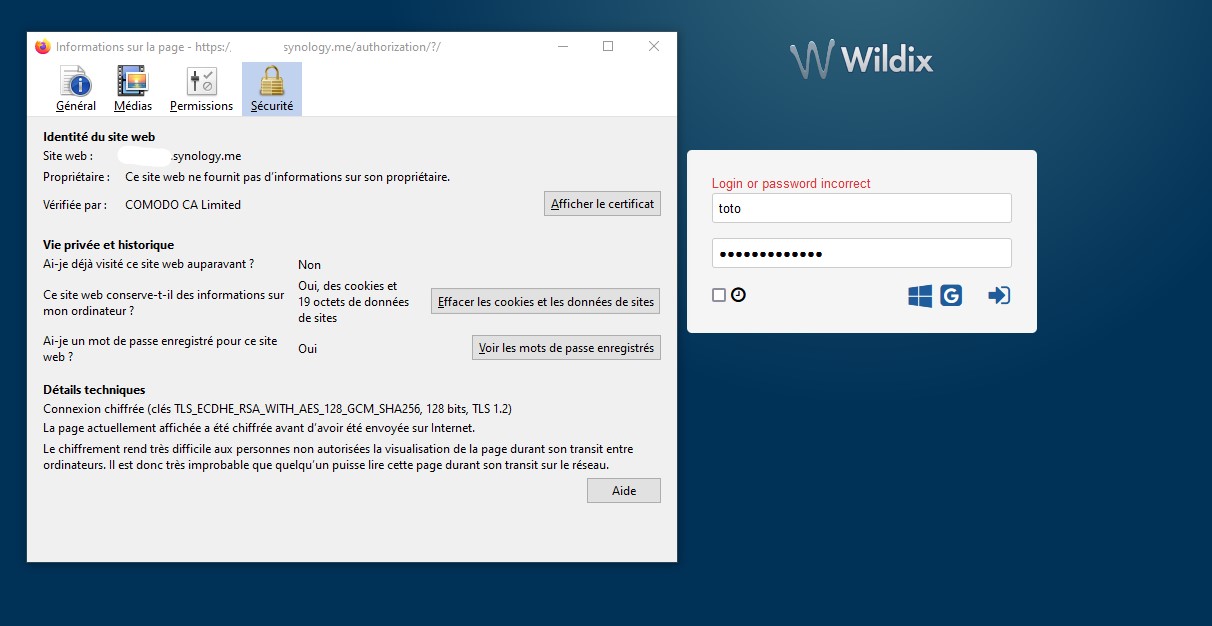Click the 'La page actuellement affichée a été chiffrée' line
The image size is (1212, 626).
point(259,428)
